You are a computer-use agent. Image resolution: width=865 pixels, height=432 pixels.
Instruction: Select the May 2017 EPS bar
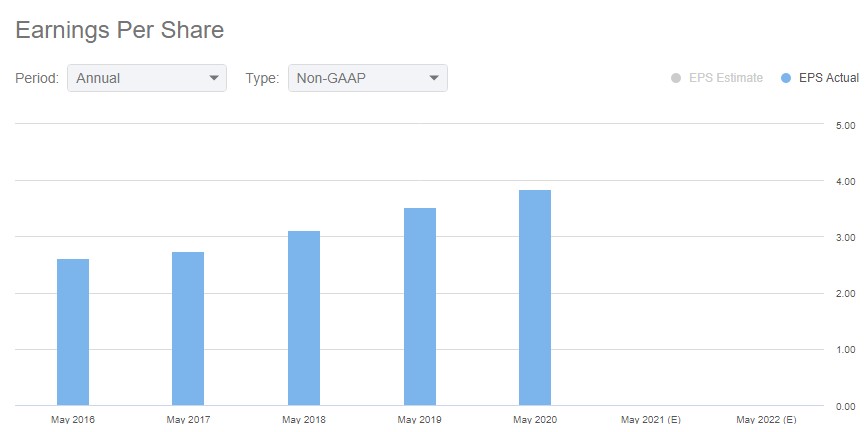pos(188,329)
